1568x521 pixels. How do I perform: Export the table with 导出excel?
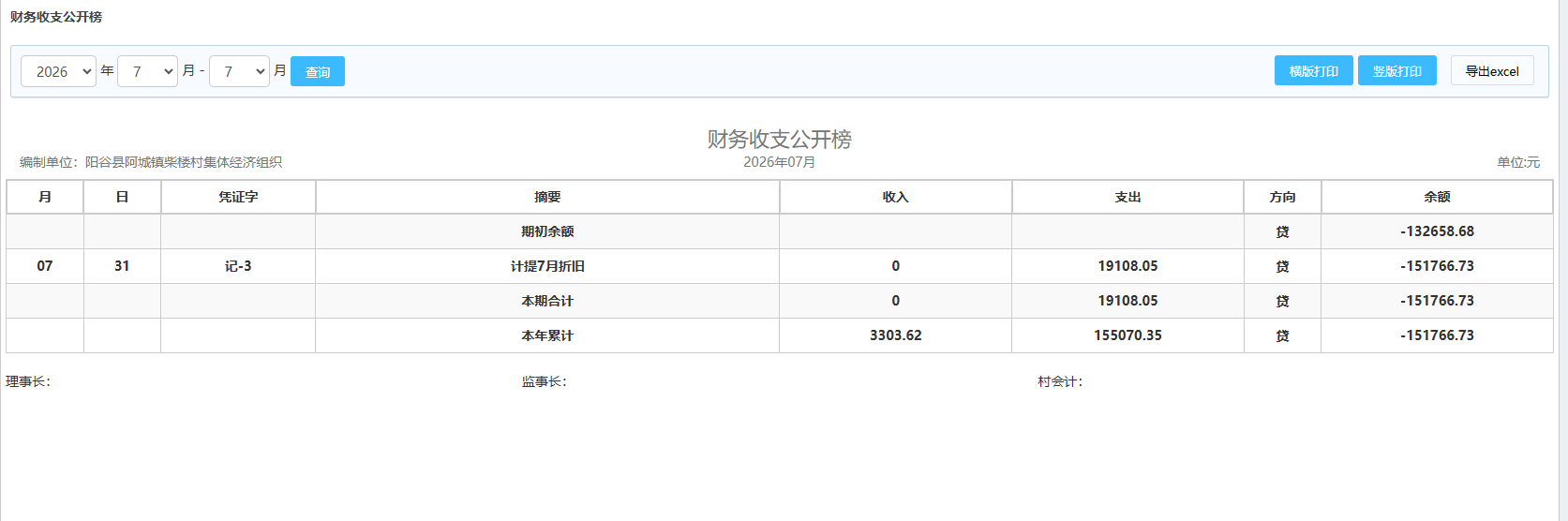1492,70
